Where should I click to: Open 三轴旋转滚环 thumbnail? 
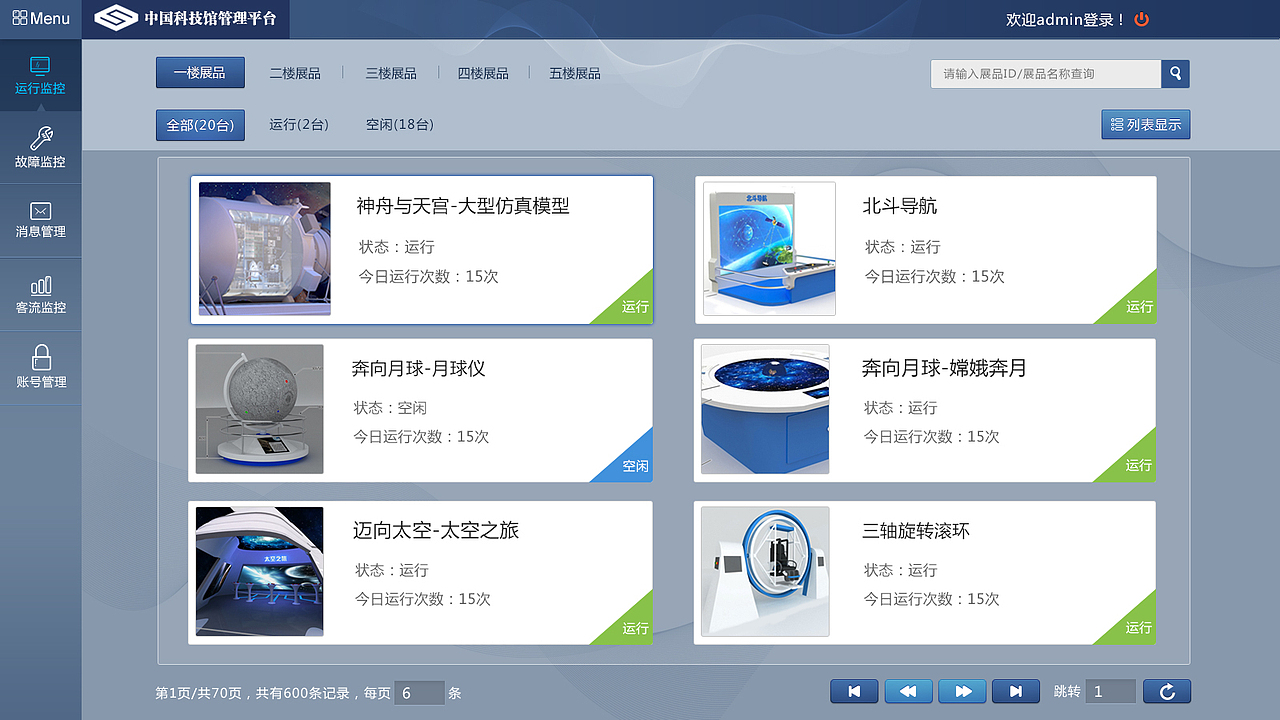pyautogui.click(x=765, y=572)
